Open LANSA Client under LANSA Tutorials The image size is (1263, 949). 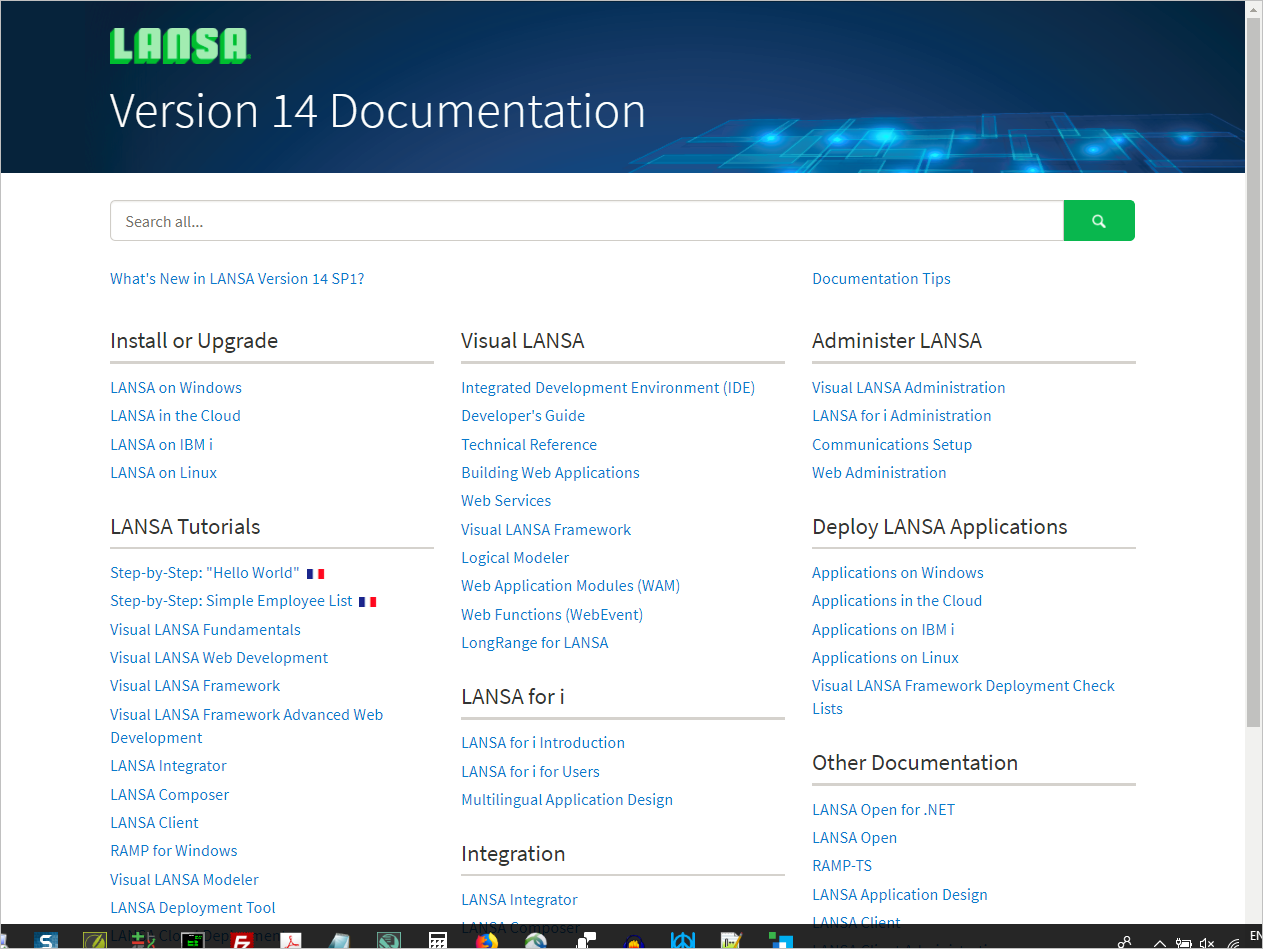[154, 823]
